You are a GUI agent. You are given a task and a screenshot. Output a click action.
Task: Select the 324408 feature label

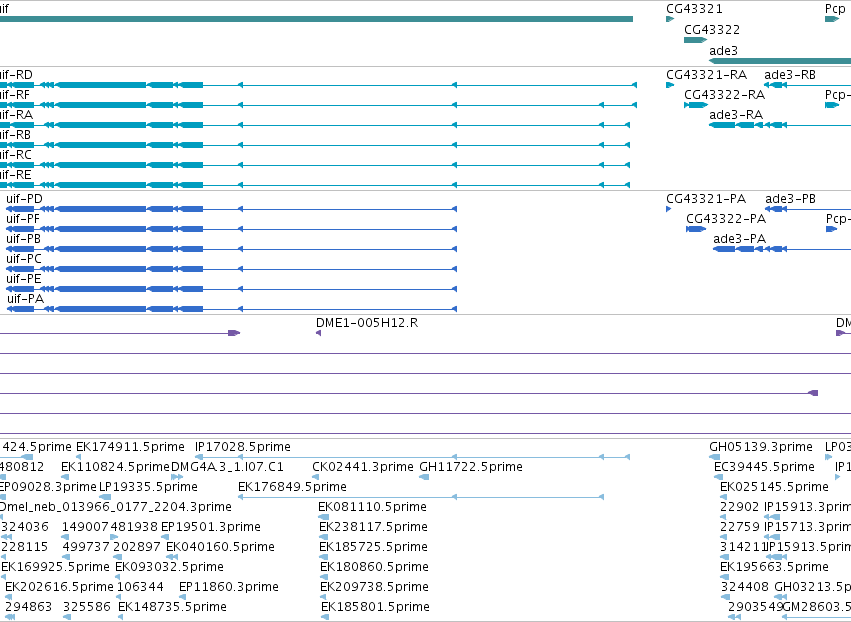point(745,587)
